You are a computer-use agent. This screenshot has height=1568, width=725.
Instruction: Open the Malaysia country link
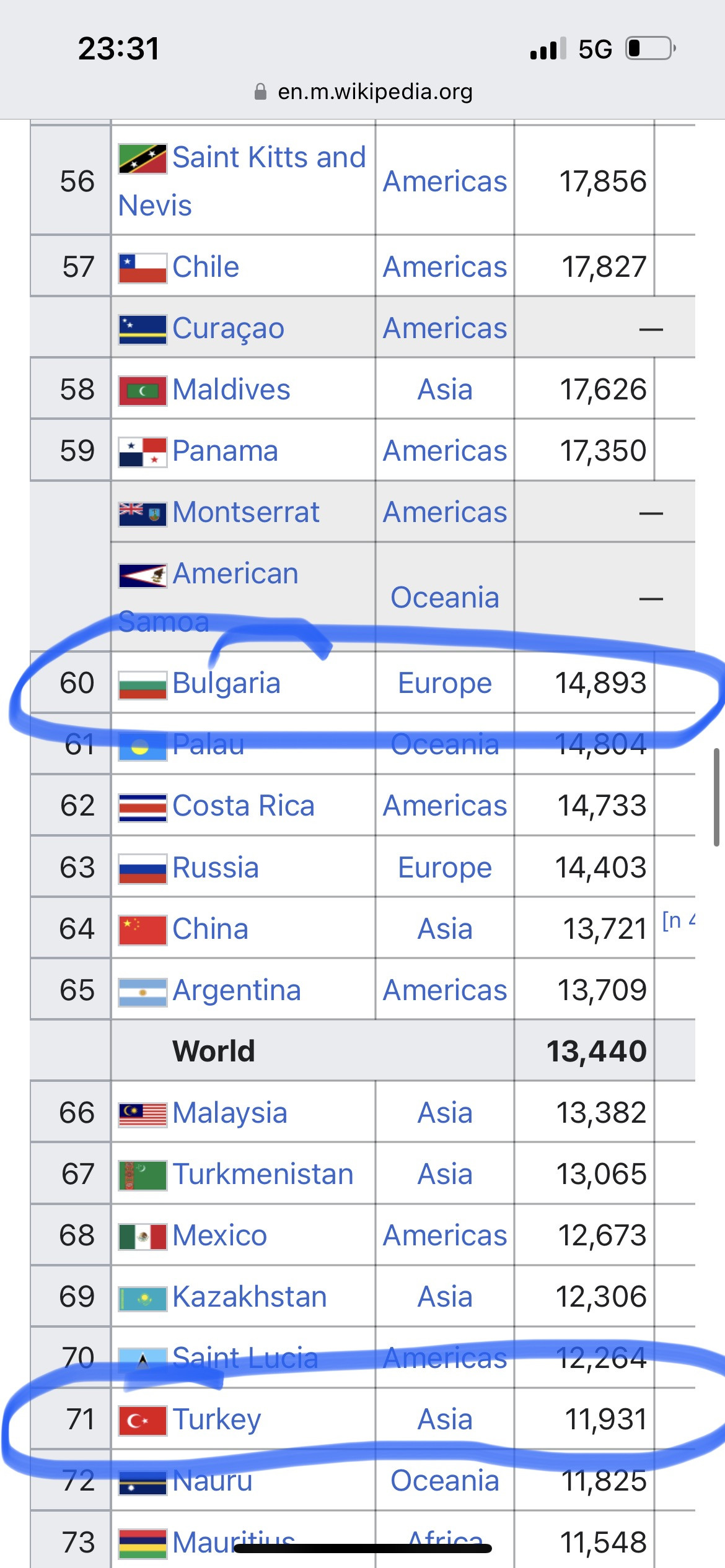[229, 1113]
